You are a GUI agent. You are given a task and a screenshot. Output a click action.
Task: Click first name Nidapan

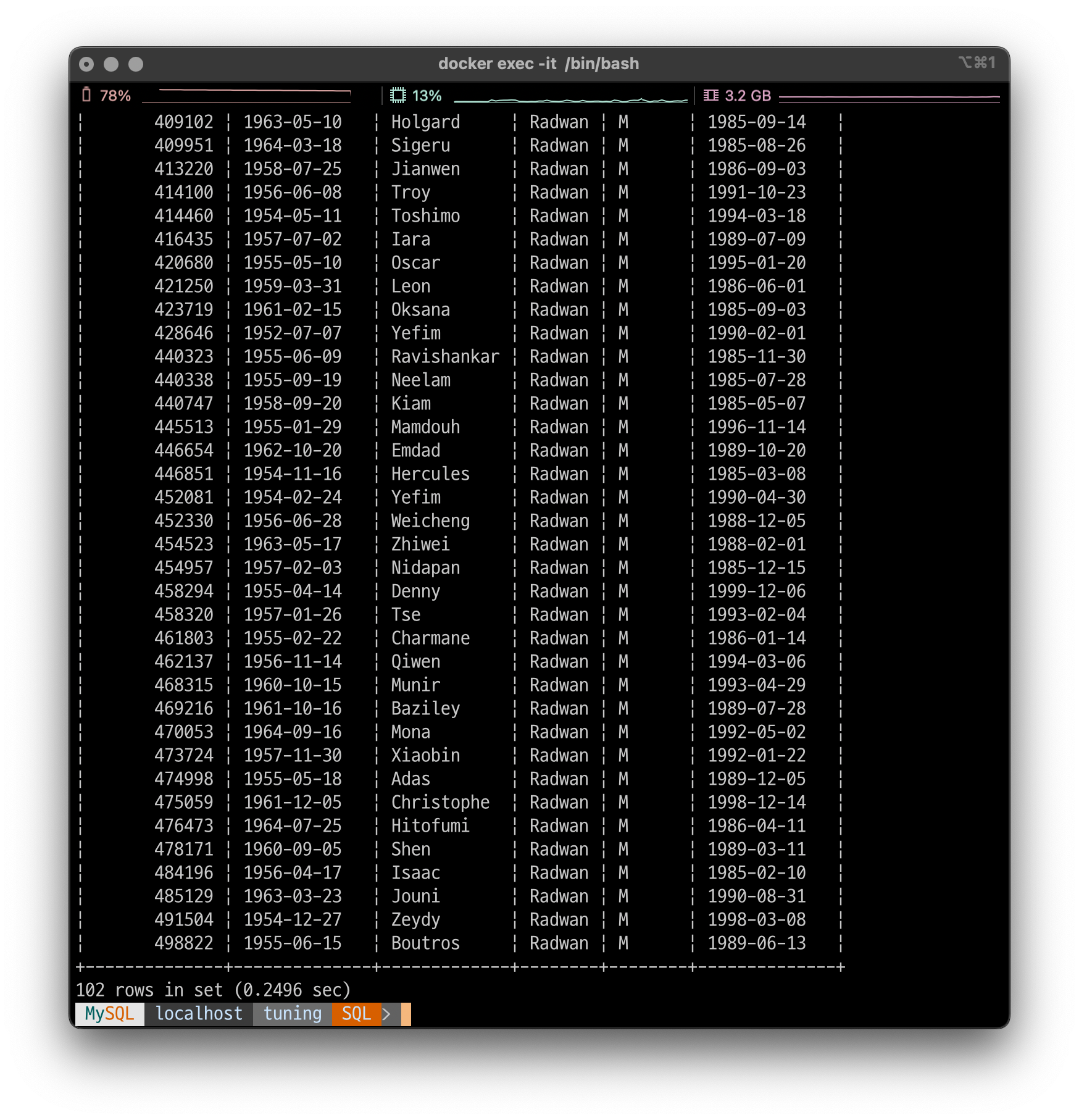[x=425, y=568]
